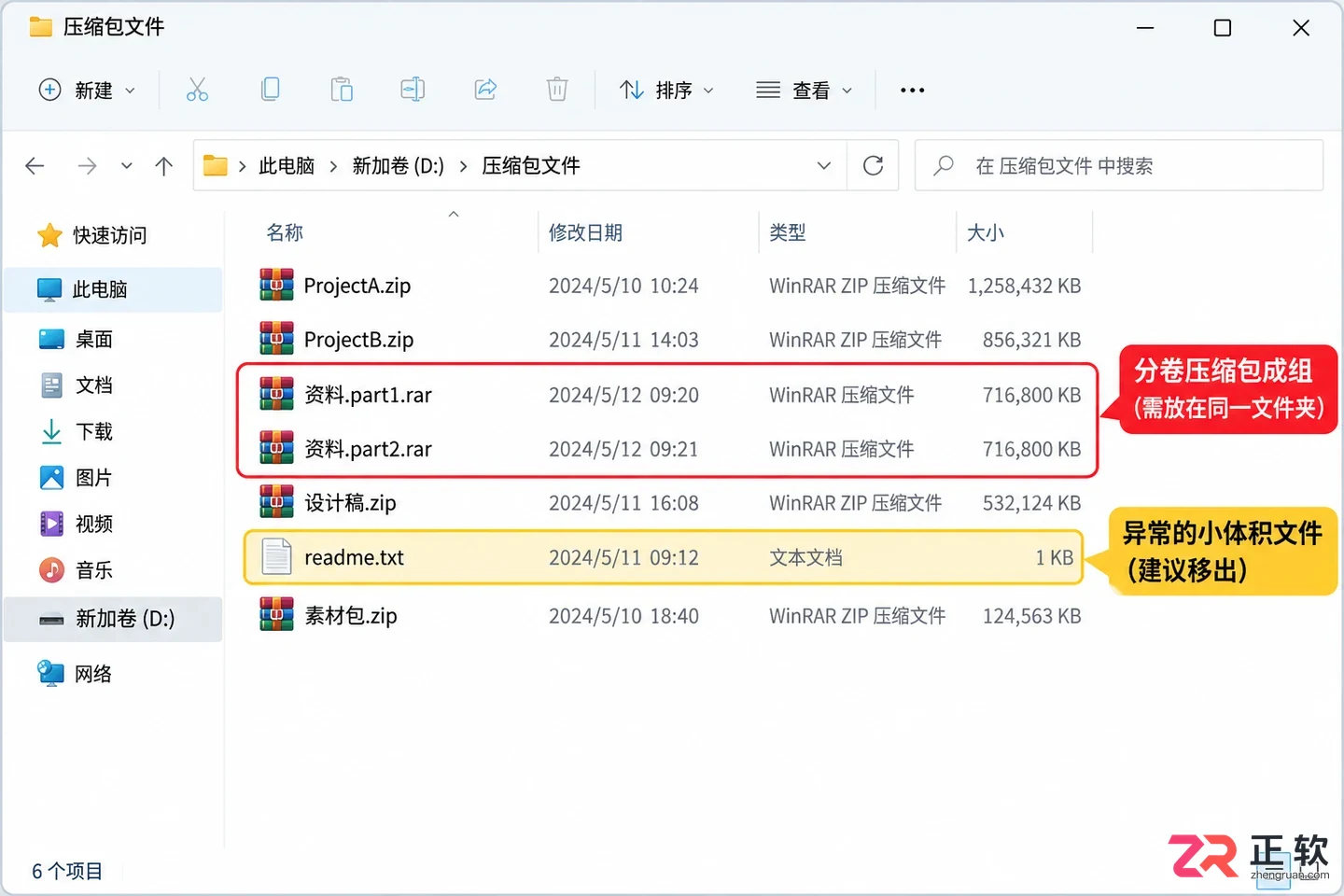Select the ProjectB.zip file name
The height and width of the screenshot is (896, 1344).
[x=358, y=340]
